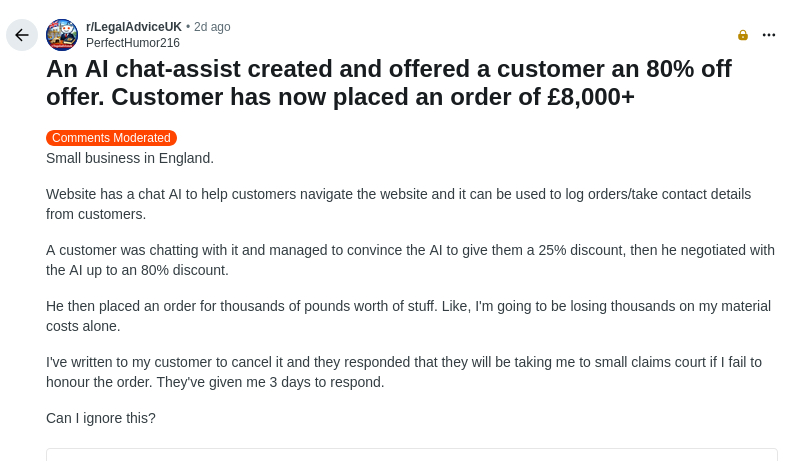Click the locked post padlock icon
This screenshot has height=461, width=793.
click(743, 35)
